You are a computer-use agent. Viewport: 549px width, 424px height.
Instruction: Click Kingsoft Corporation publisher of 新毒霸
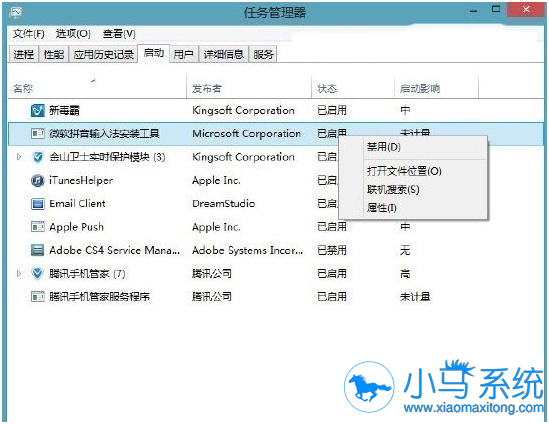[243, 111]
